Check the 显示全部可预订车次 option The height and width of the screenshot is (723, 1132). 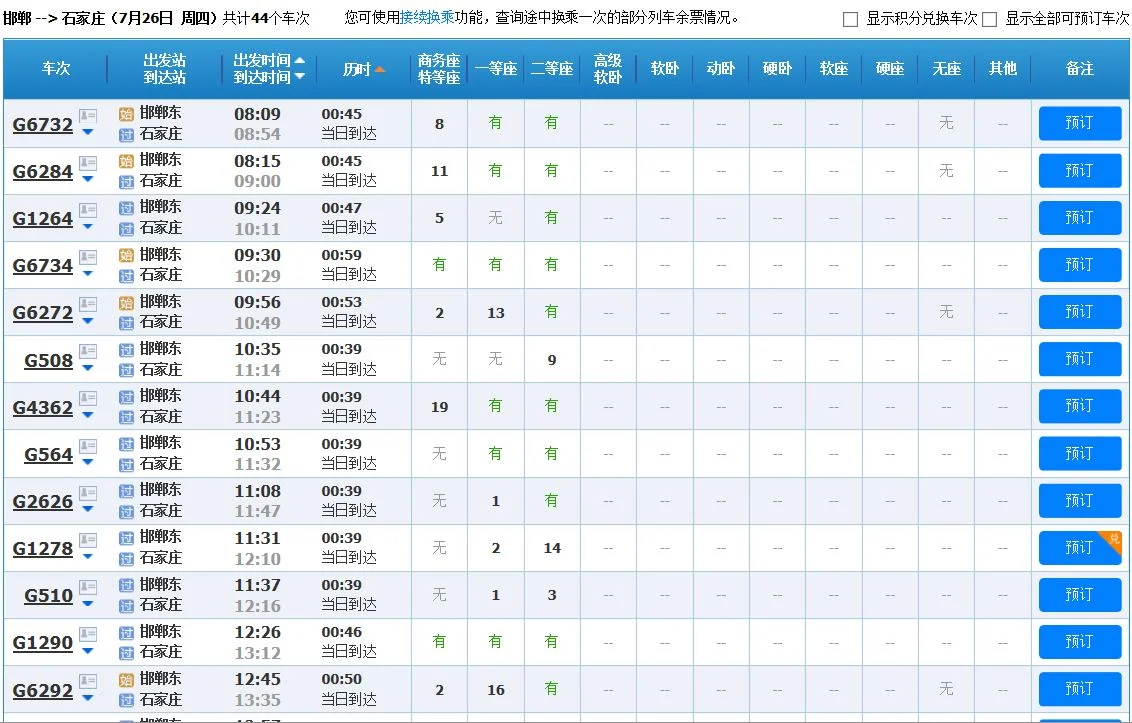click(x=988, y=18)
